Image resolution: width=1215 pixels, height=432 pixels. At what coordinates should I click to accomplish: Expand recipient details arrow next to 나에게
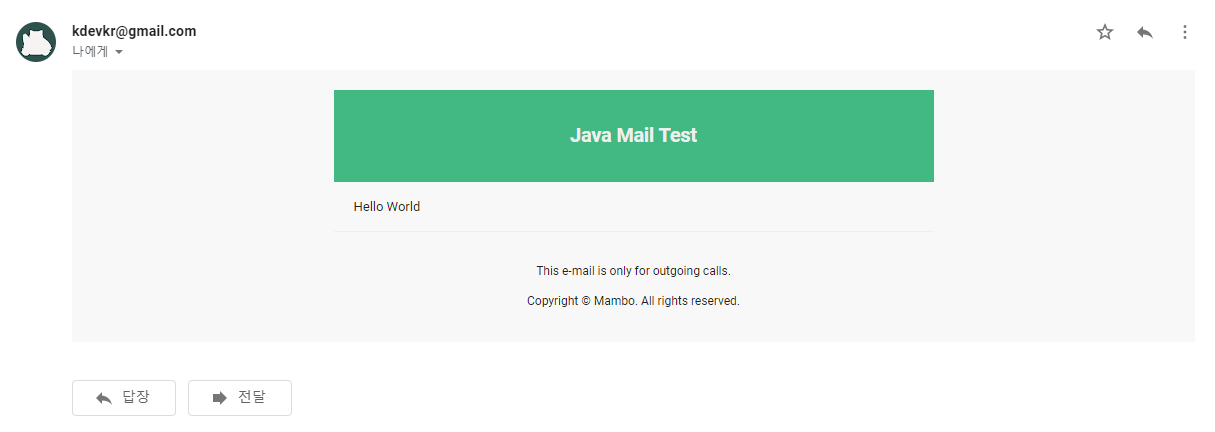pos(119,52)
